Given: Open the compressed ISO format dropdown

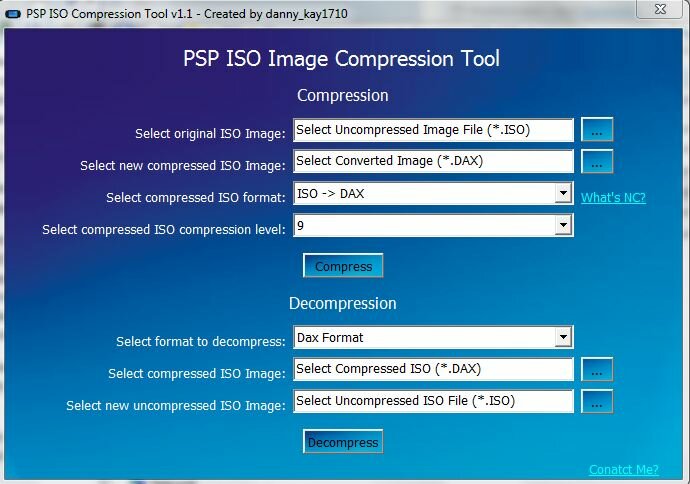Looking at the screenshot, I should pyautogui.click(x=564, y=194).
